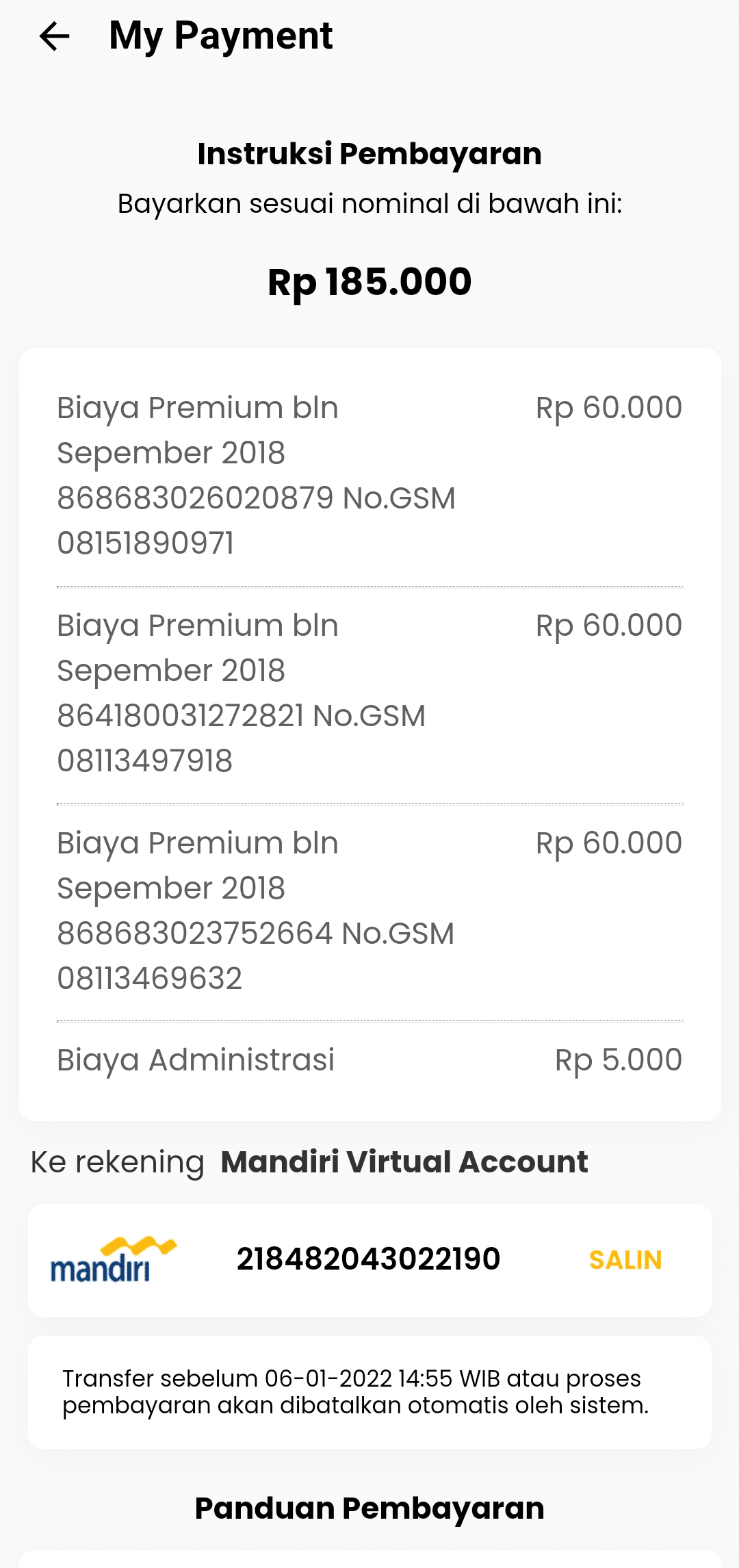The image size is (739, 1568).
Task: Click the 'Bayarkan sesuai nominal' instruction text
Action: pyautogui.click(x=369, y=204)
